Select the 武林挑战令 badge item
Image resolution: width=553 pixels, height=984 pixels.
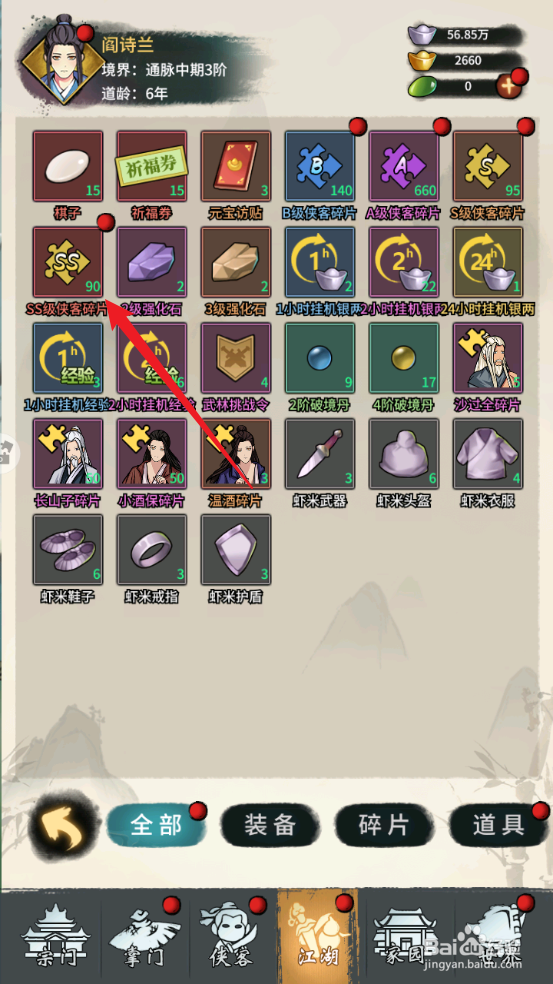236,358
